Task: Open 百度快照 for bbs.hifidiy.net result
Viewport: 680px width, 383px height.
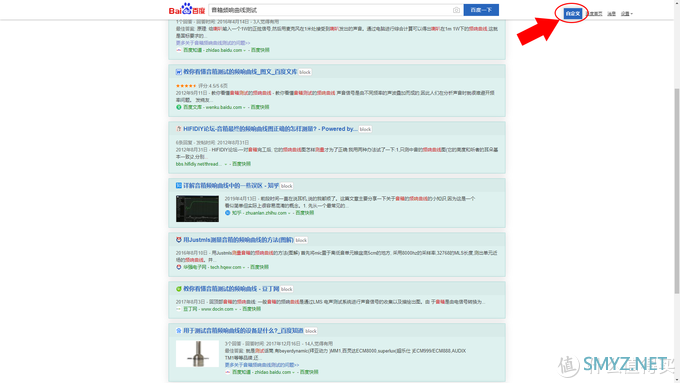Action: (242, 164)
